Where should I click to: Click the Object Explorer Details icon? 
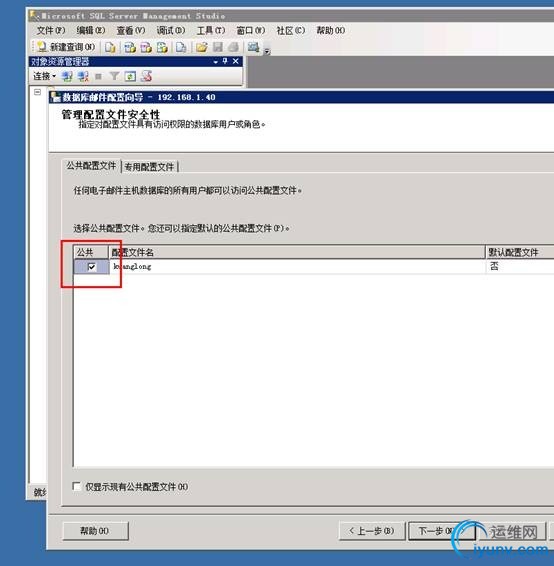click(x=146, y=76)
